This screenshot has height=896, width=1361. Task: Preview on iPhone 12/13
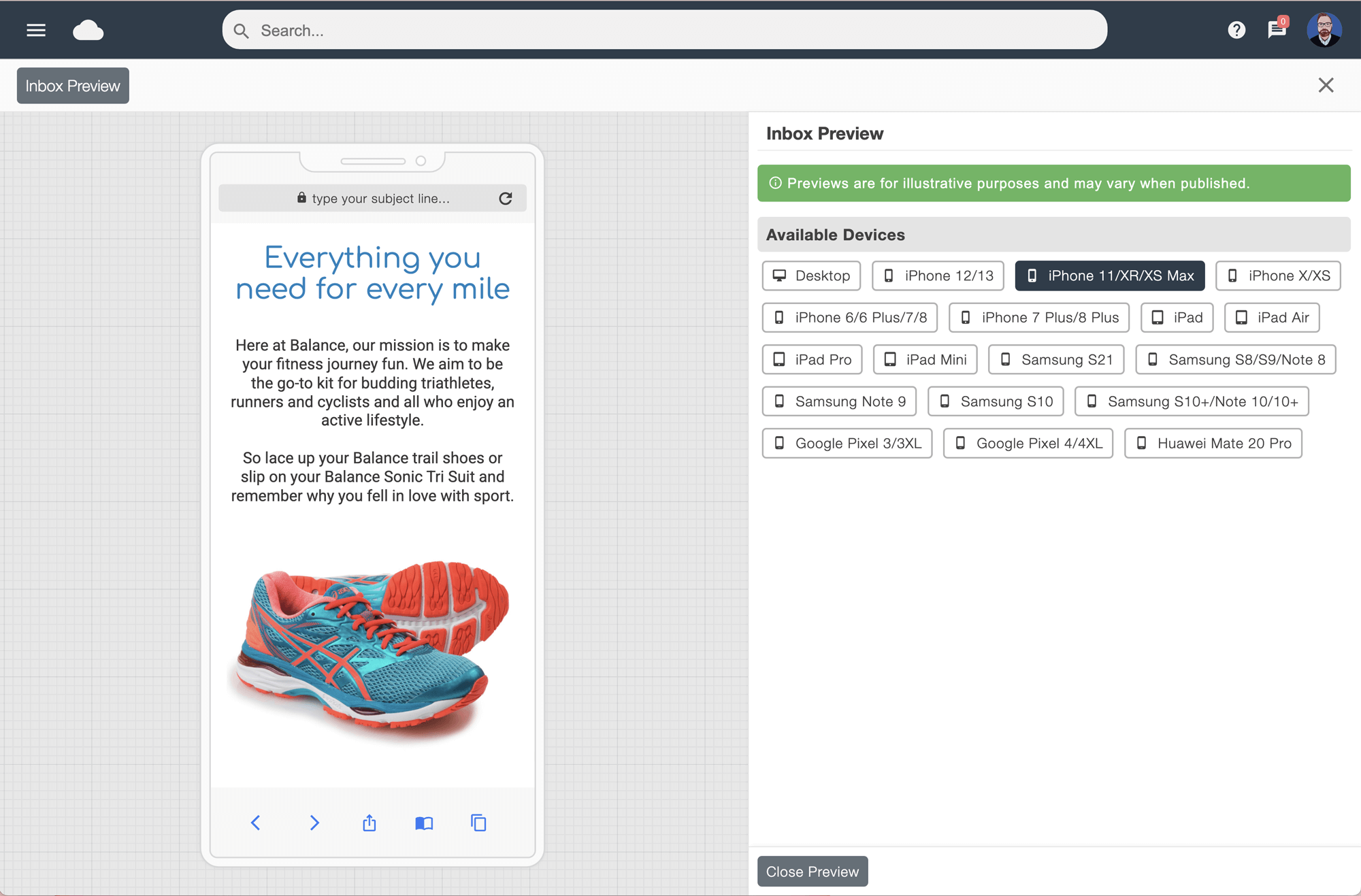938,276
